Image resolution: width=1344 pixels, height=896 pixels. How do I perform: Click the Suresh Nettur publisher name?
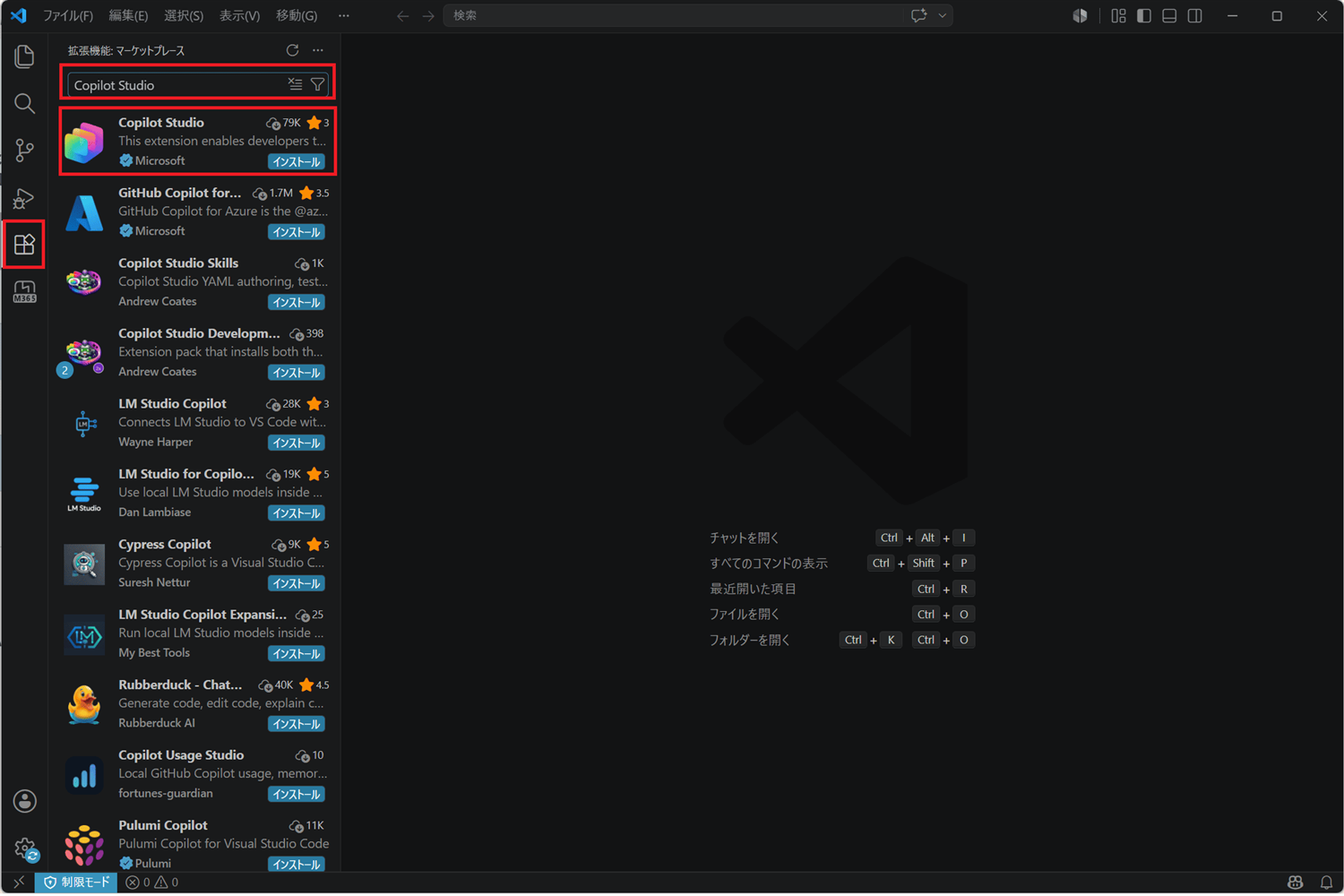coord(154,582)
